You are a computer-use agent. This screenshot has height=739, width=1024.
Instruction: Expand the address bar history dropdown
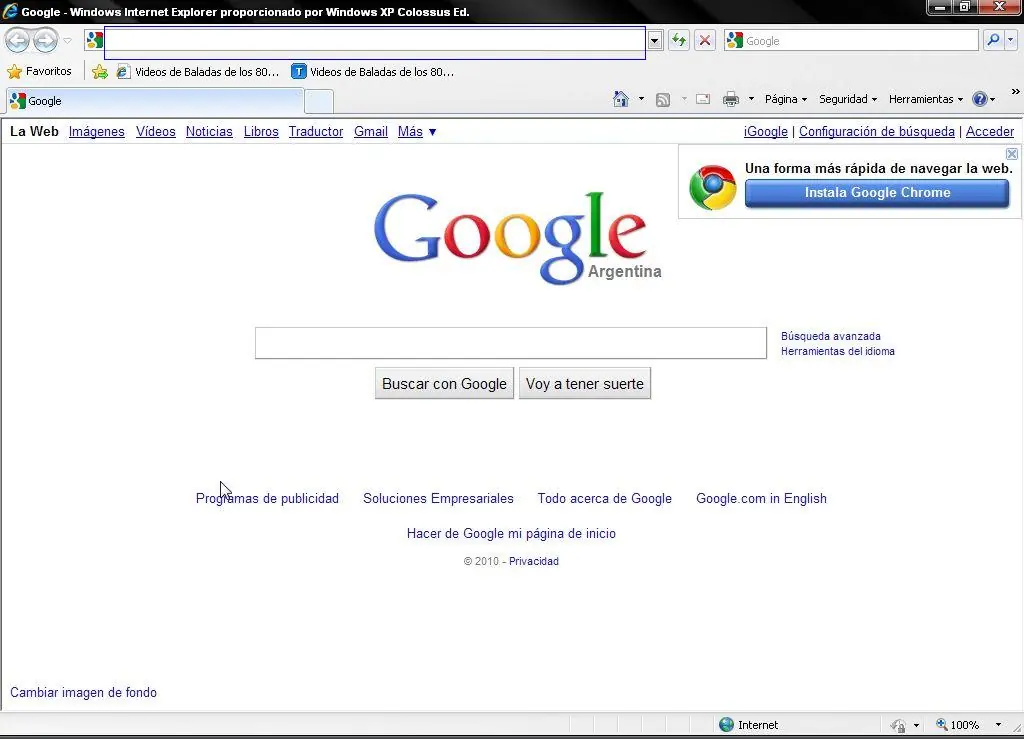pos(654,40)
